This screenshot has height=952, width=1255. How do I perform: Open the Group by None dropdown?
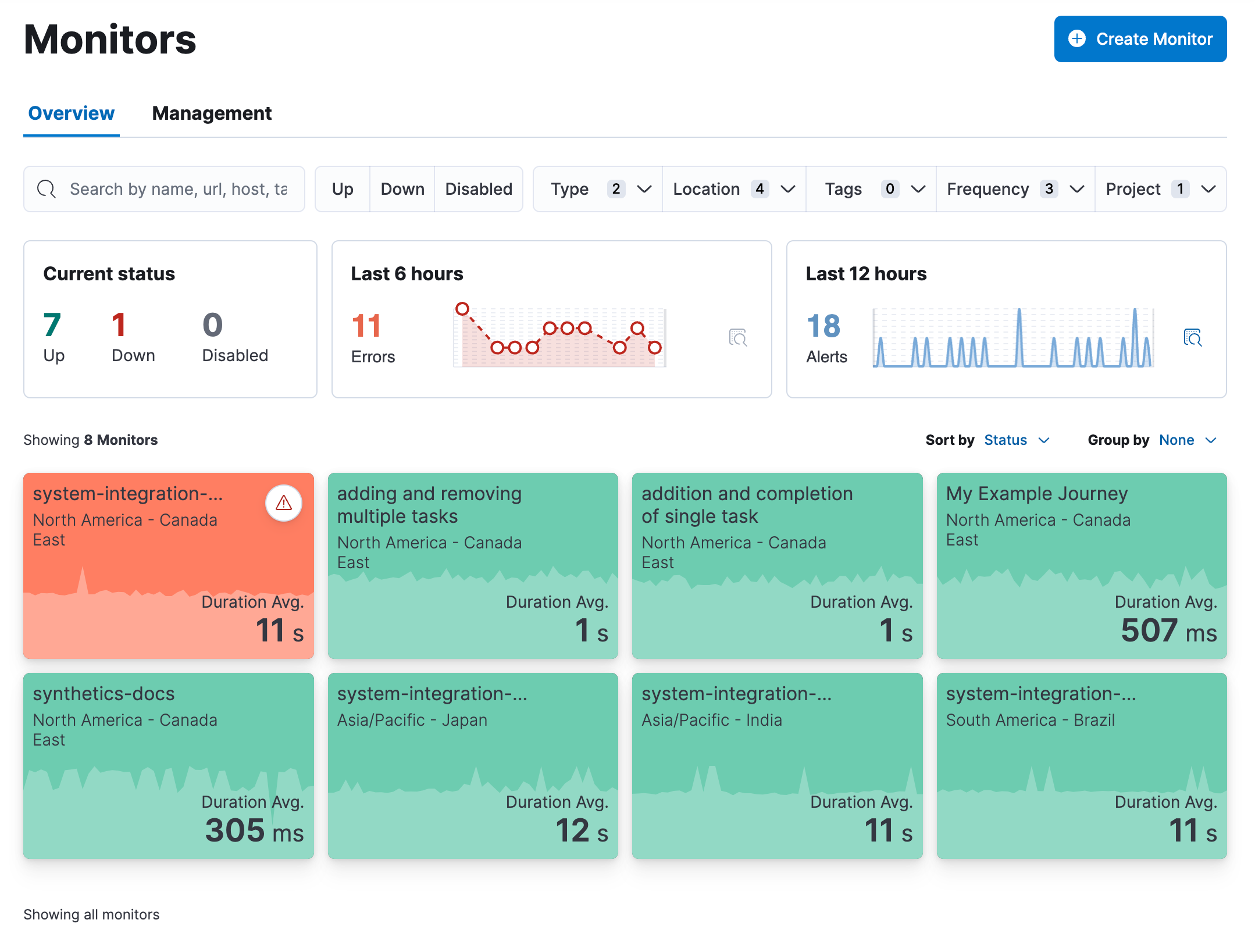1187,440
